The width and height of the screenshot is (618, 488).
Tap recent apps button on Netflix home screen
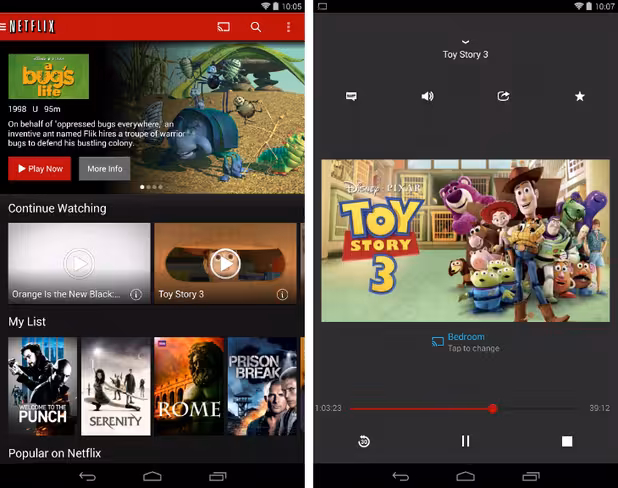(x=218, y=477)
